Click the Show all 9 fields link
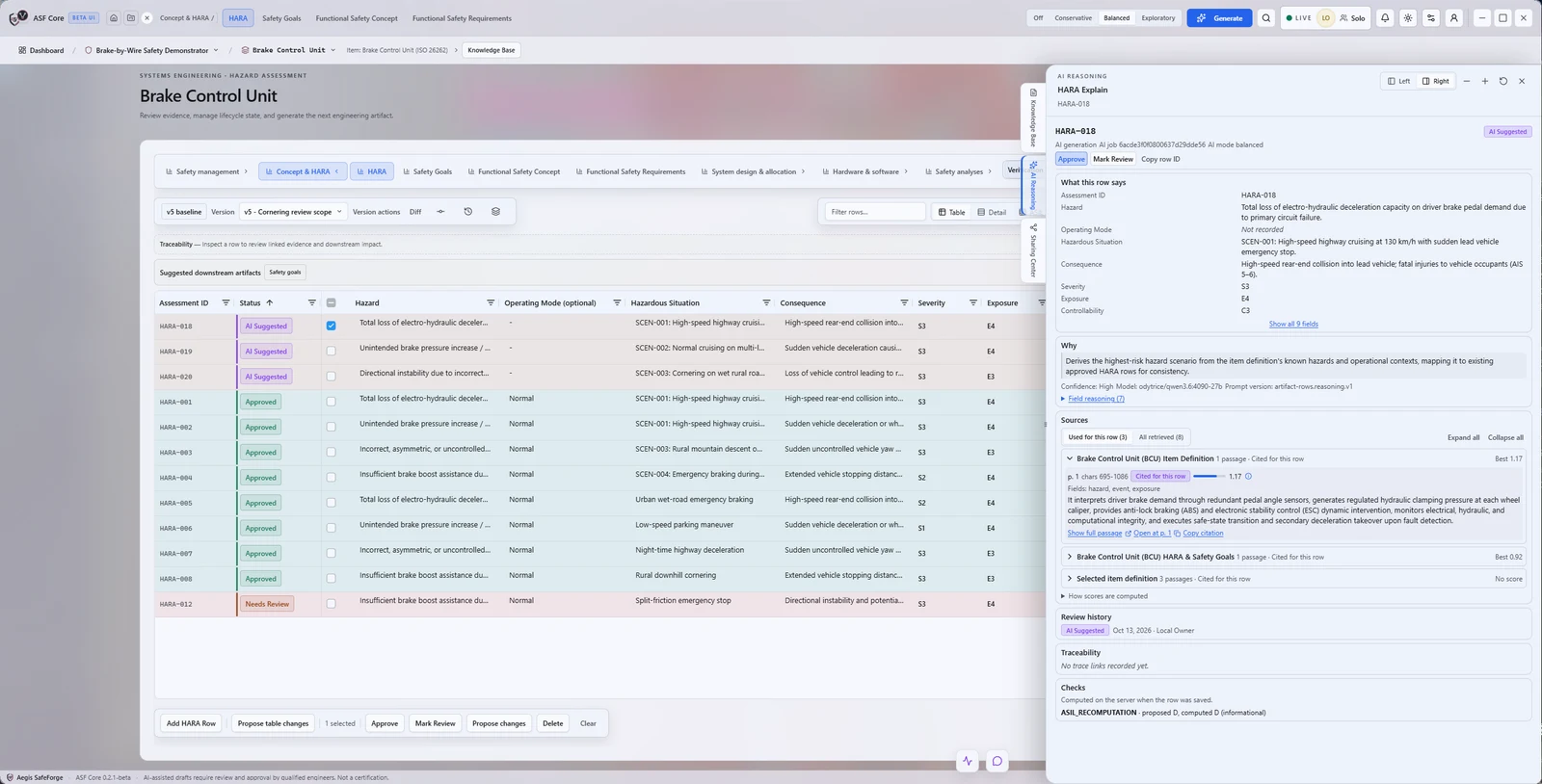The image size is (1542, 784). (1293, 324)
